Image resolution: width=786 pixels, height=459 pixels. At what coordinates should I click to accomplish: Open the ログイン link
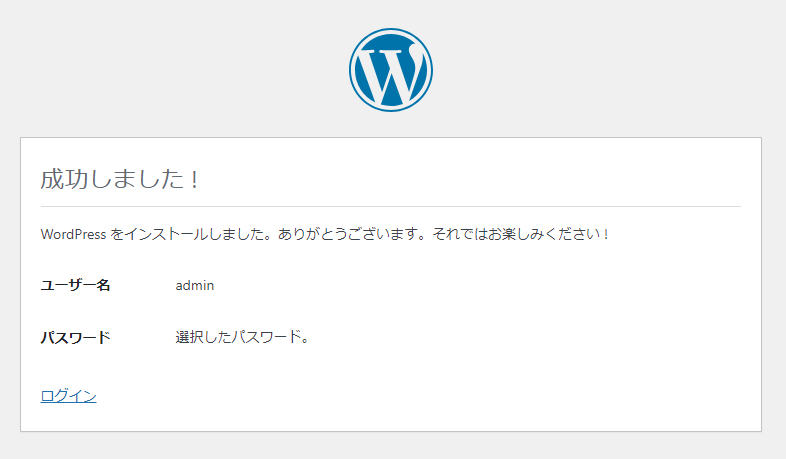tap(68, 396)
